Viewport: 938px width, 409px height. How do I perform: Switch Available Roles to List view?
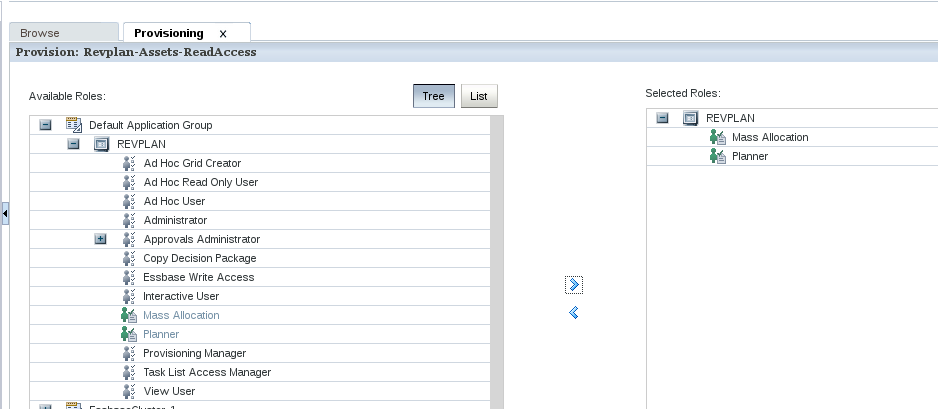coord(479,96)
